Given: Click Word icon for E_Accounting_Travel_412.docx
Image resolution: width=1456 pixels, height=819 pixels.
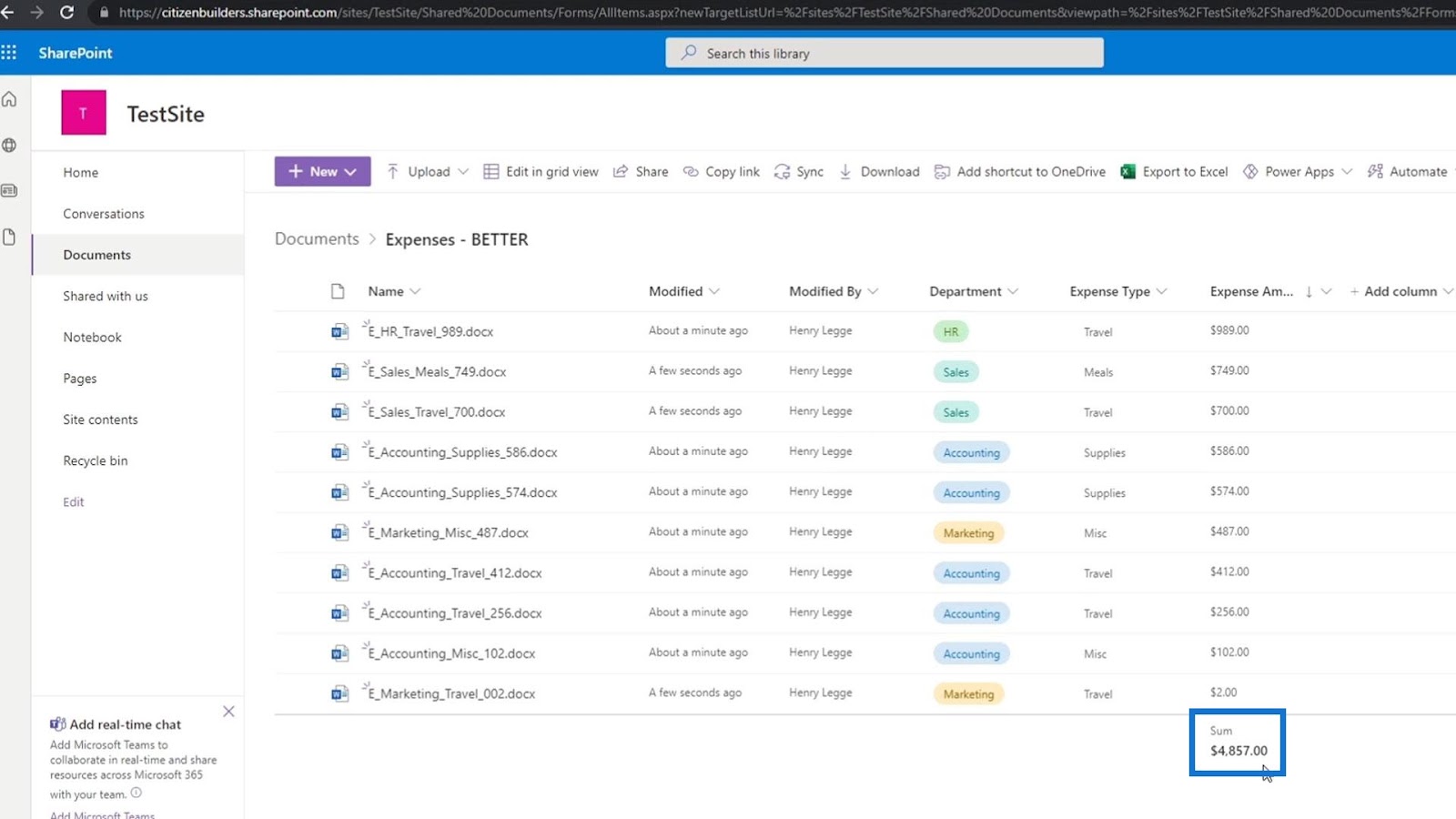Looking at the screenshot, I should coord(339,572).
